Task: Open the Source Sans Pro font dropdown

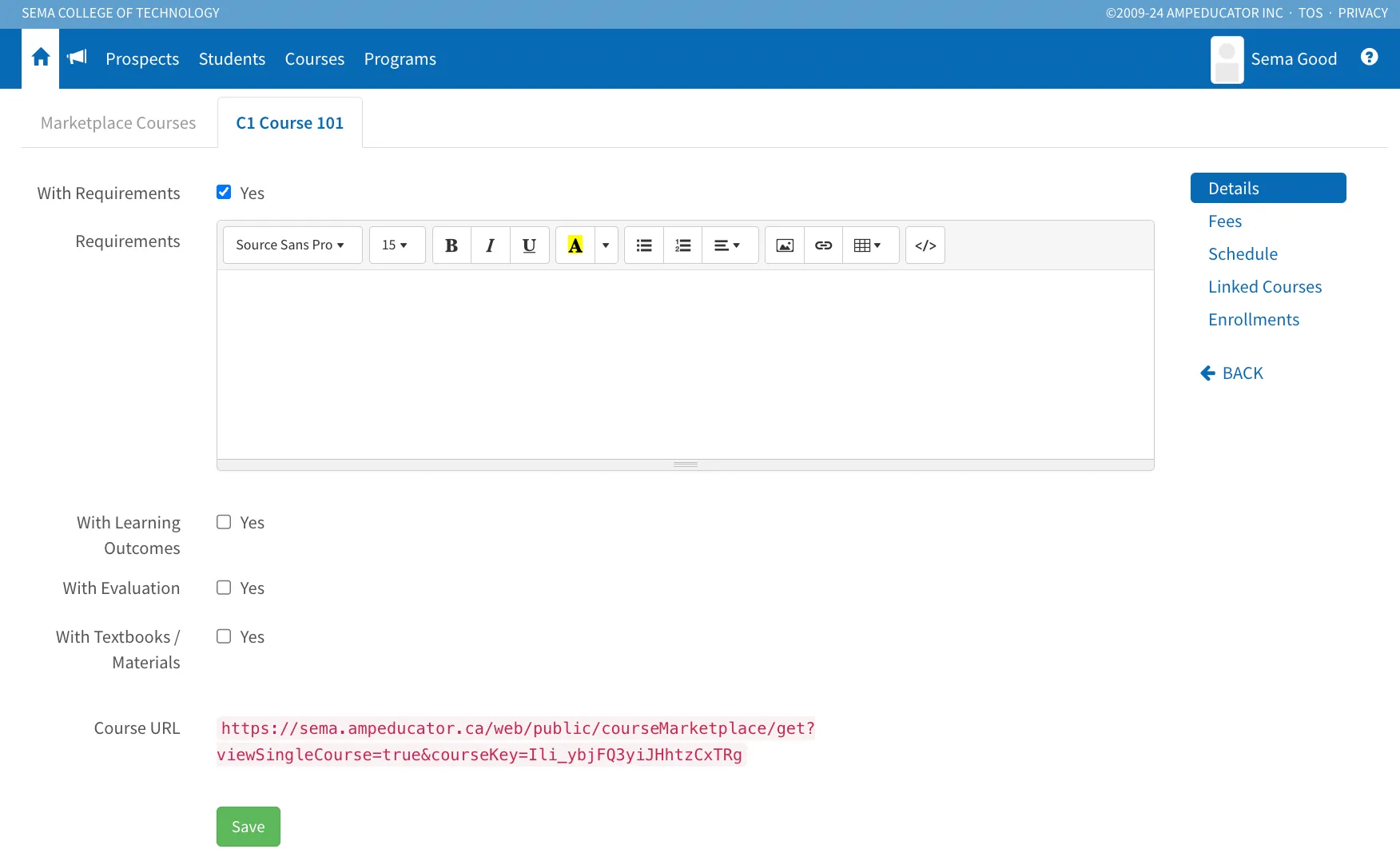Action: tap(292, 245)
